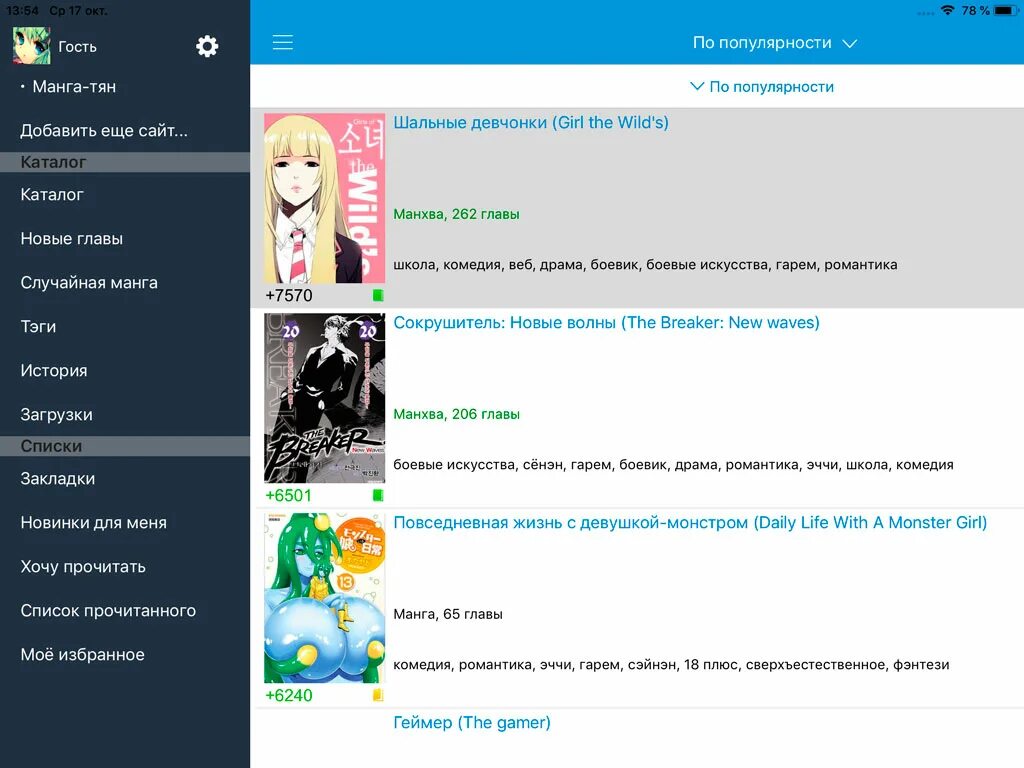1024x768 pixels.
Task: Tap the battery indicator in status bar
Action: tap(1006, 10)
